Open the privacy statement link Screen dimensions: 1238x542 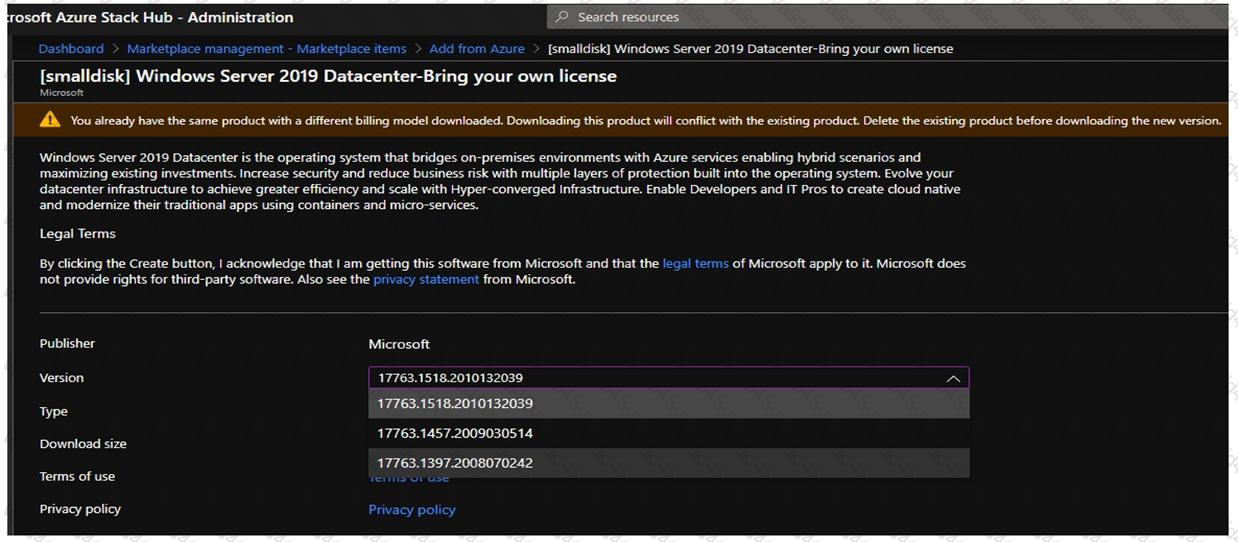pos(426,279)
